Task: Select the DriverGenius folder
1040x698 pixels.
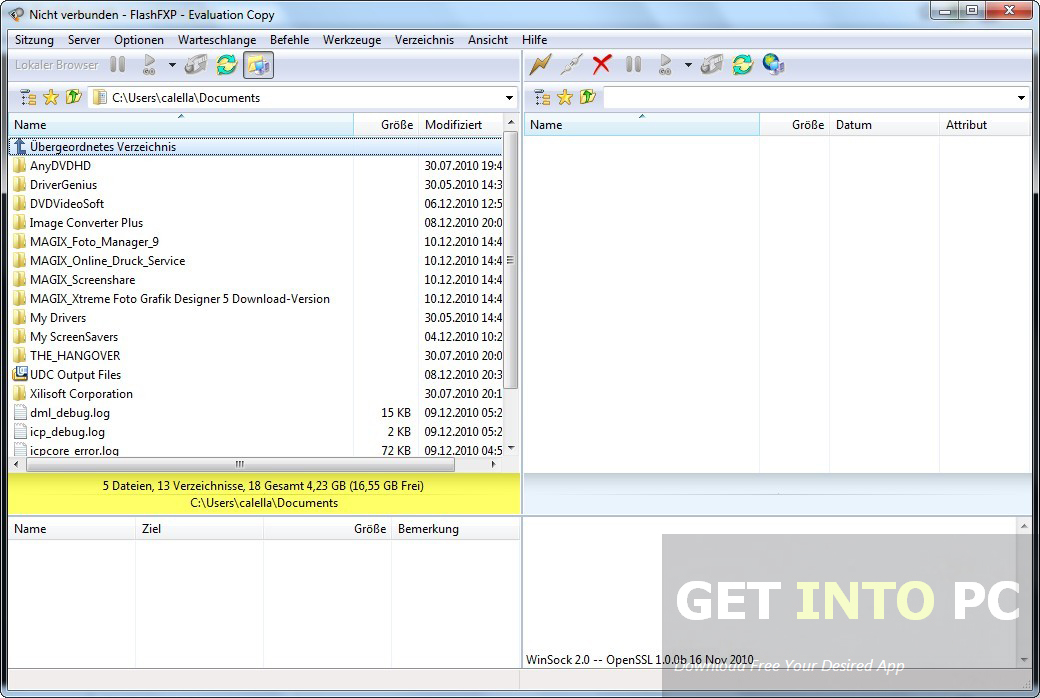Action: [256, 184]
